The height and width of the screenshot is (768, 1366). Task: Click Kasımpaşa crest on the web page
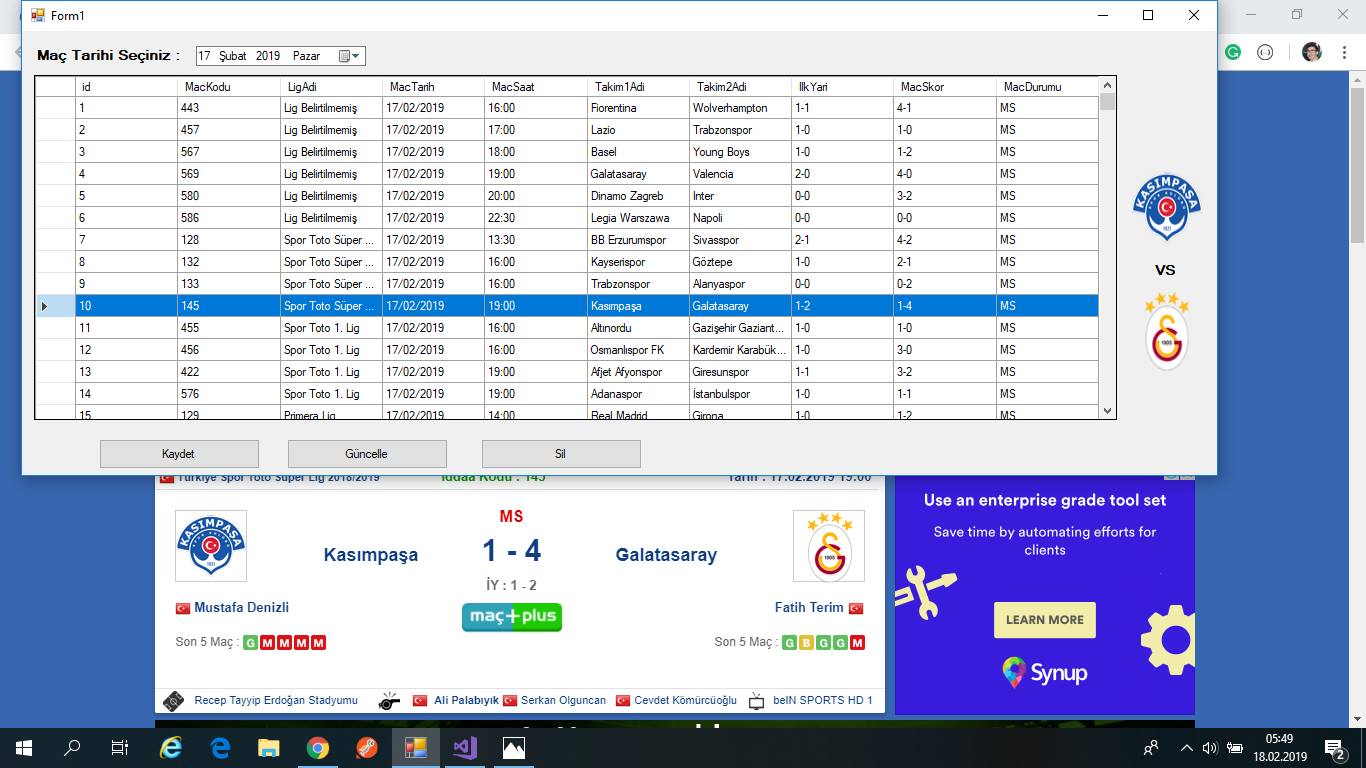click(x=211, y=546)
